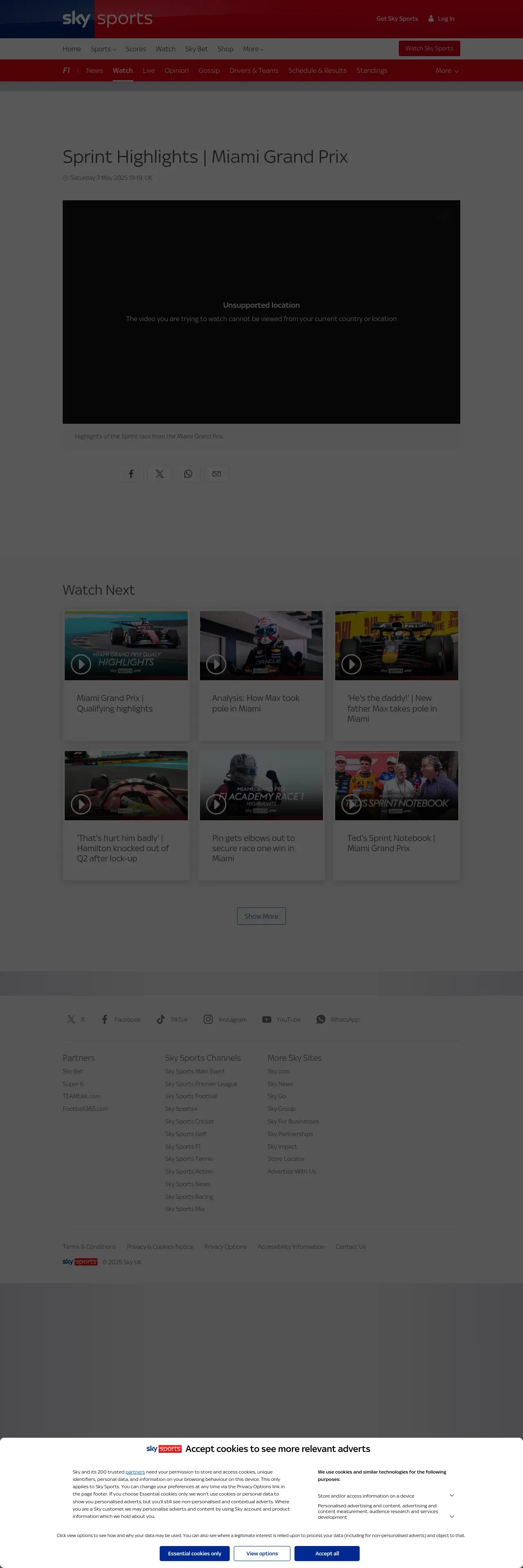Open the TEAMtalk.com partner link
523x1568 pixels.
coord(81,1096)
